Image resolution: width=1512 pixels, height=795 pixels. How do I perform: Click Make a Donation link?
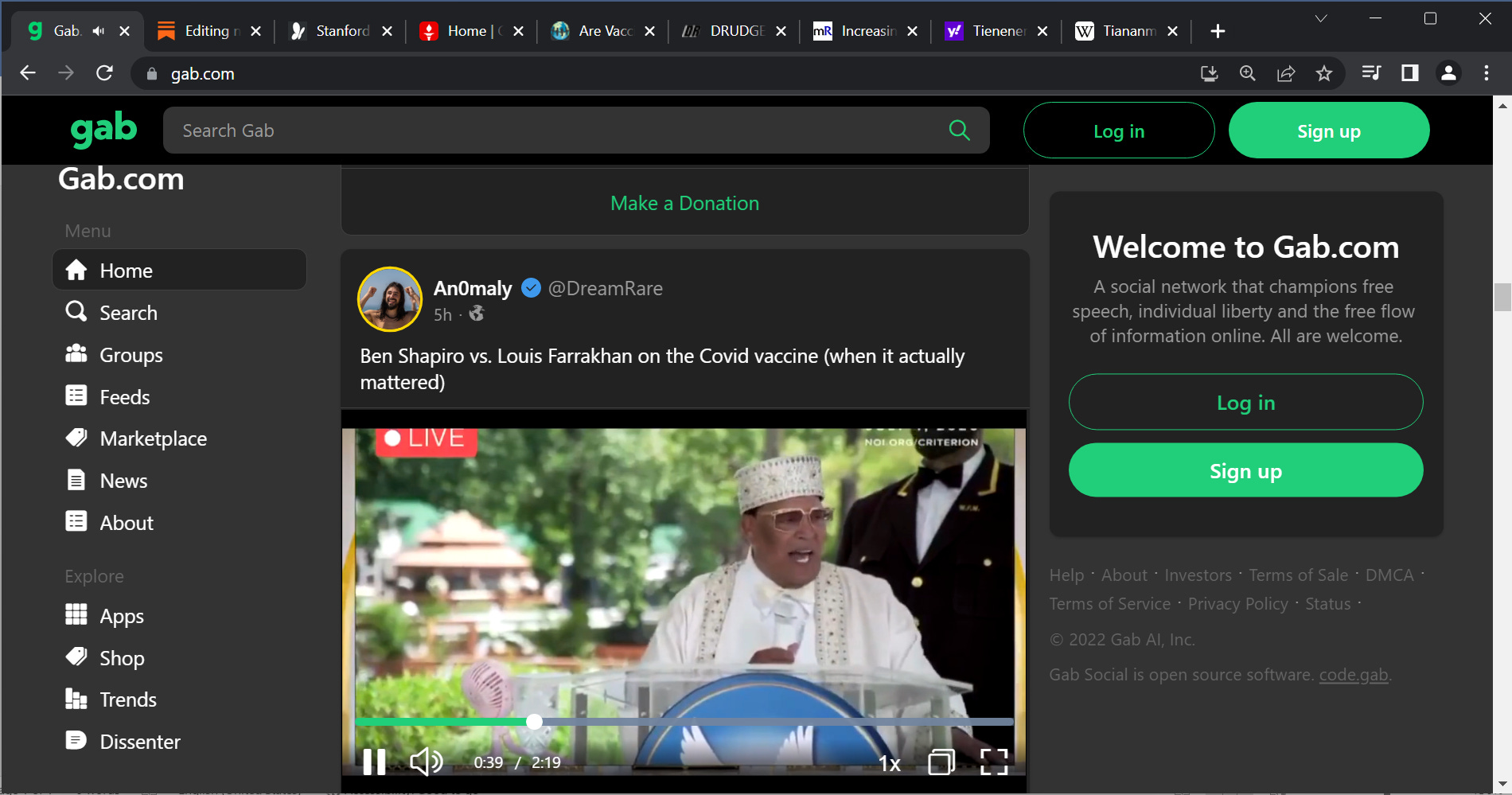(x=684, y=203)
